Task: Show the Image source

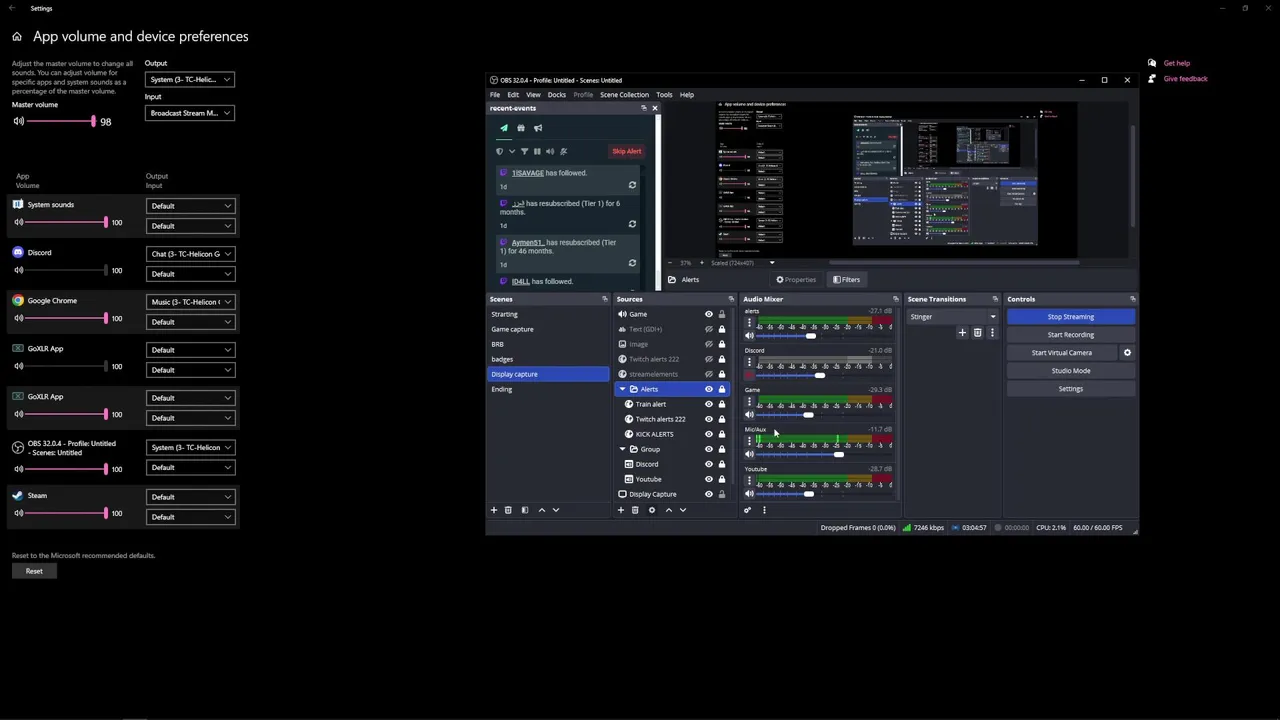Action: (709, 344)
